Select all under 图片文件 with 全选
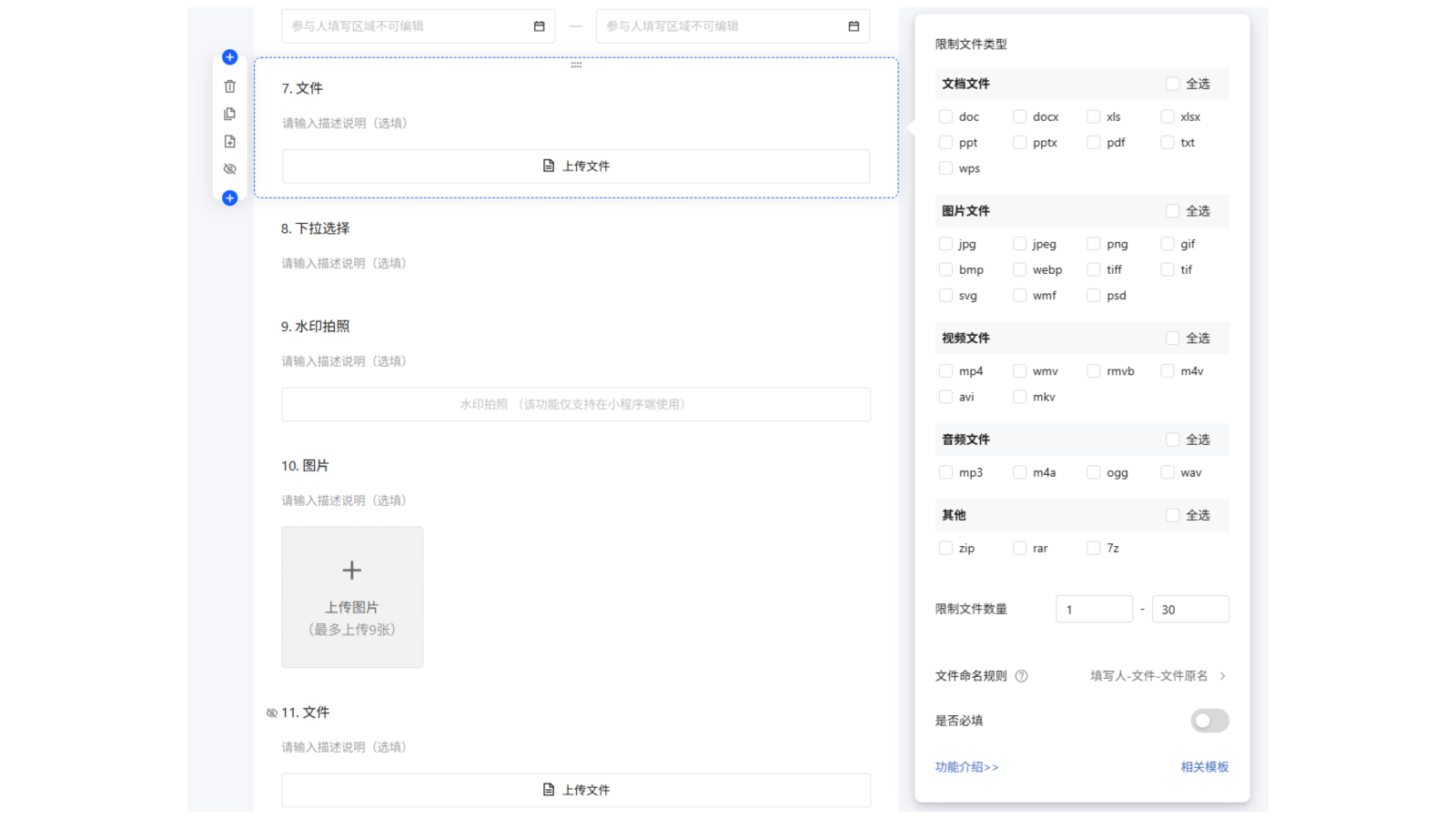The width and height of the screenshot is (1456, 819). 1172,211
